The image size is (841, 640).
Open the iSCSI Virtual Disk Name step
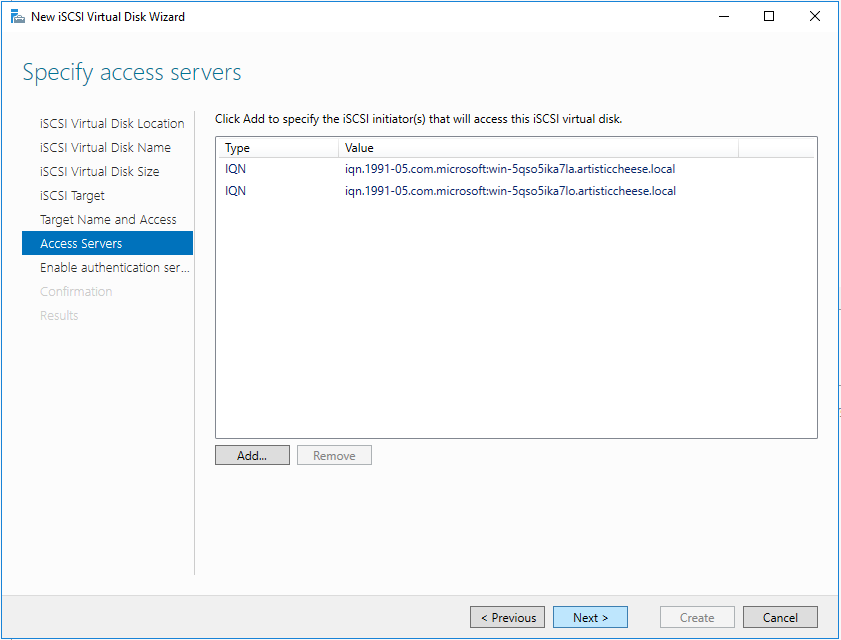tap(105, 148)
